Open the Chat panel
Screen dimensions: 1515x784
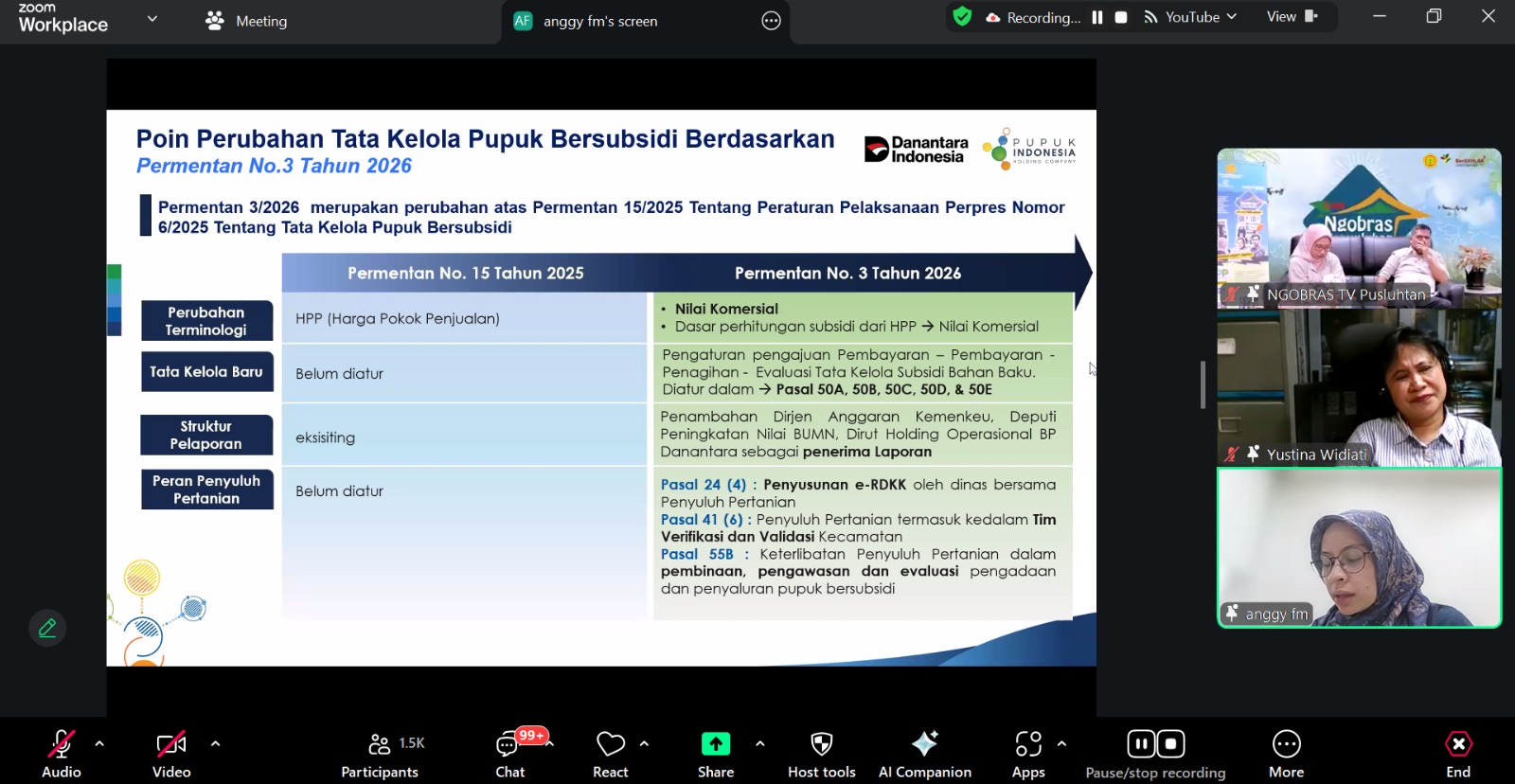point(510,754)
